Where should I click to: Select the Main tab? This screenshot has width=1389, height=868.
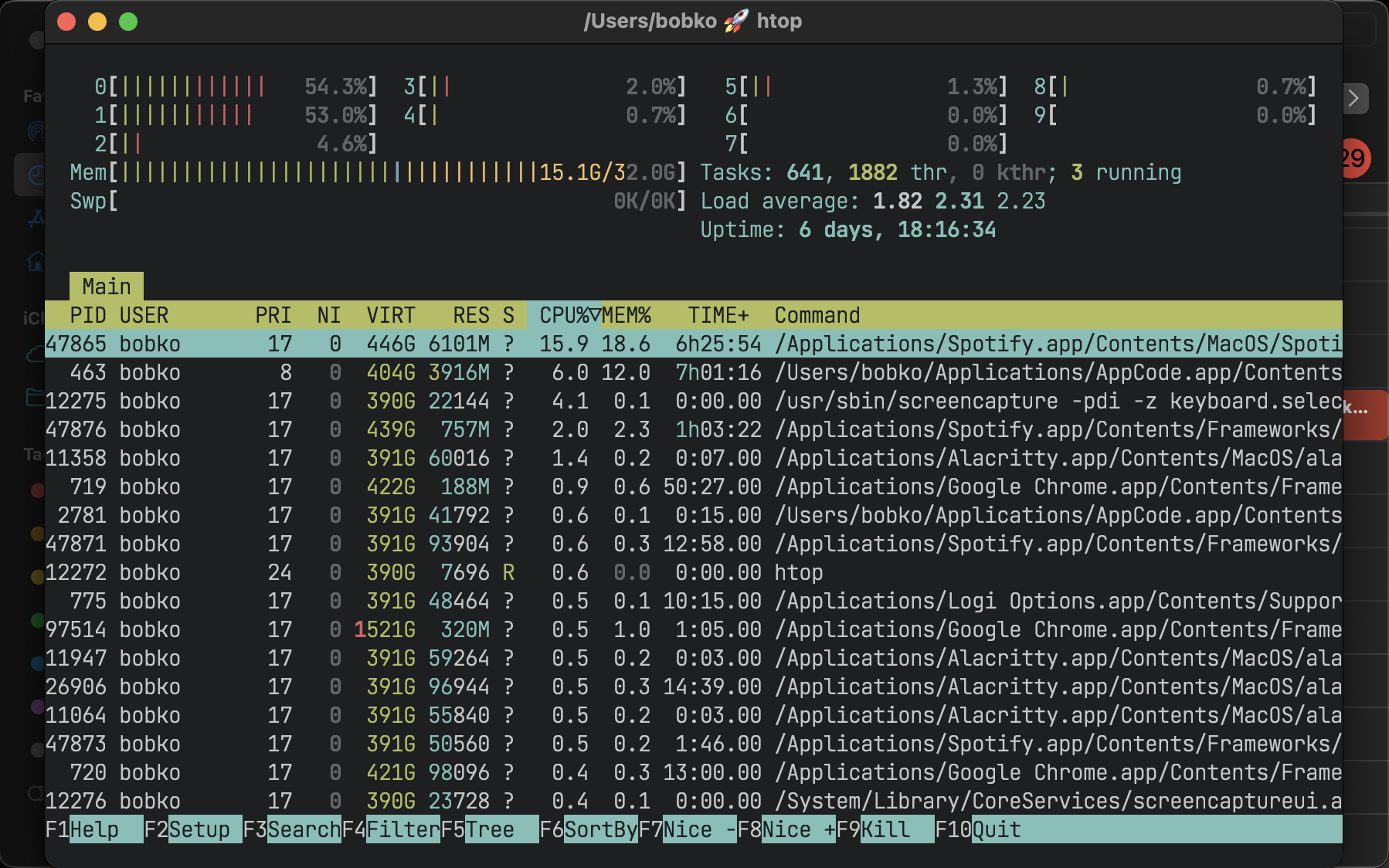pos(107,287)
